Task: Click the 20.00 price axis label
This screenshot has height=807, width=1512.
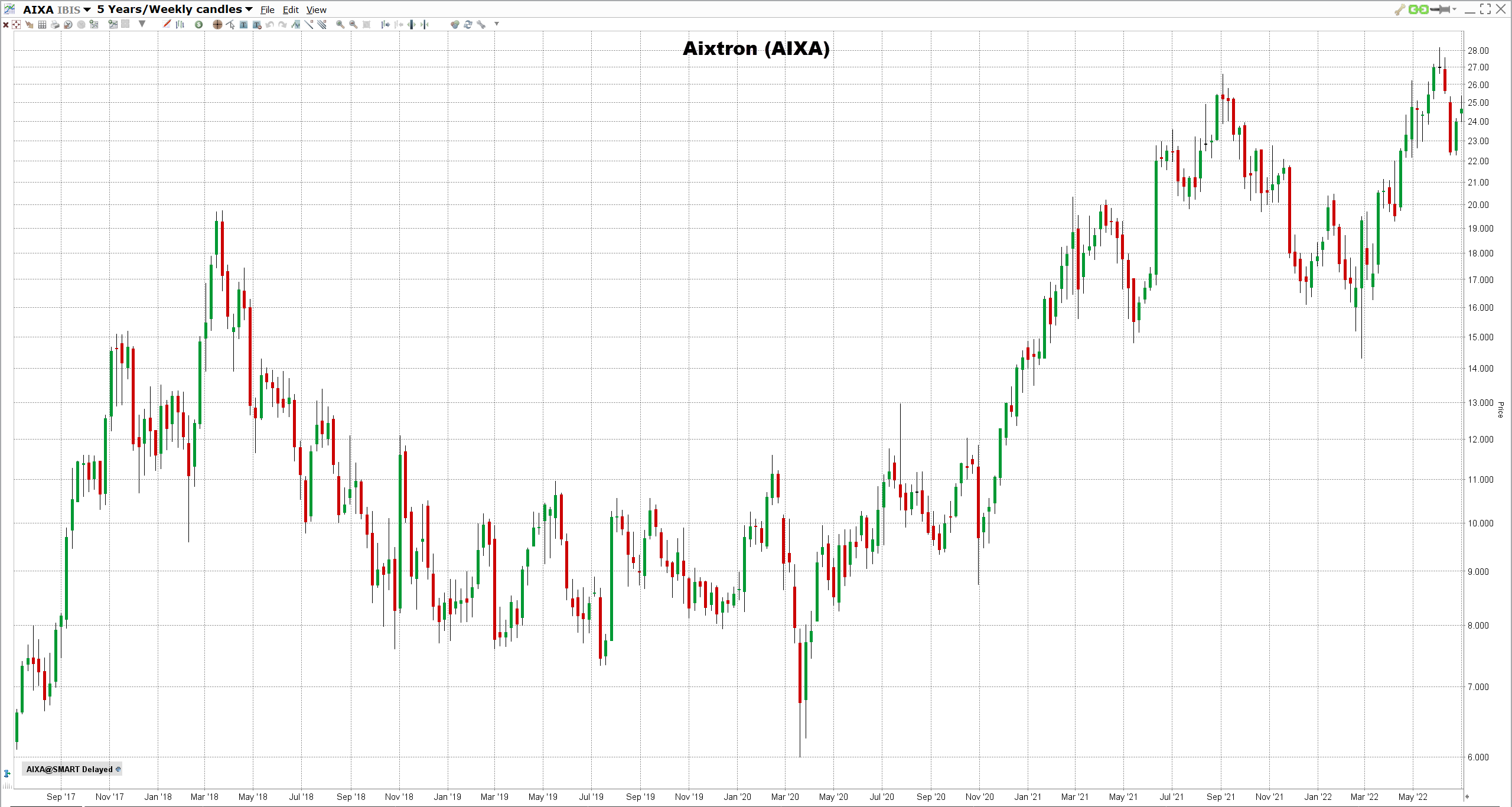Action: (1478, 205)
